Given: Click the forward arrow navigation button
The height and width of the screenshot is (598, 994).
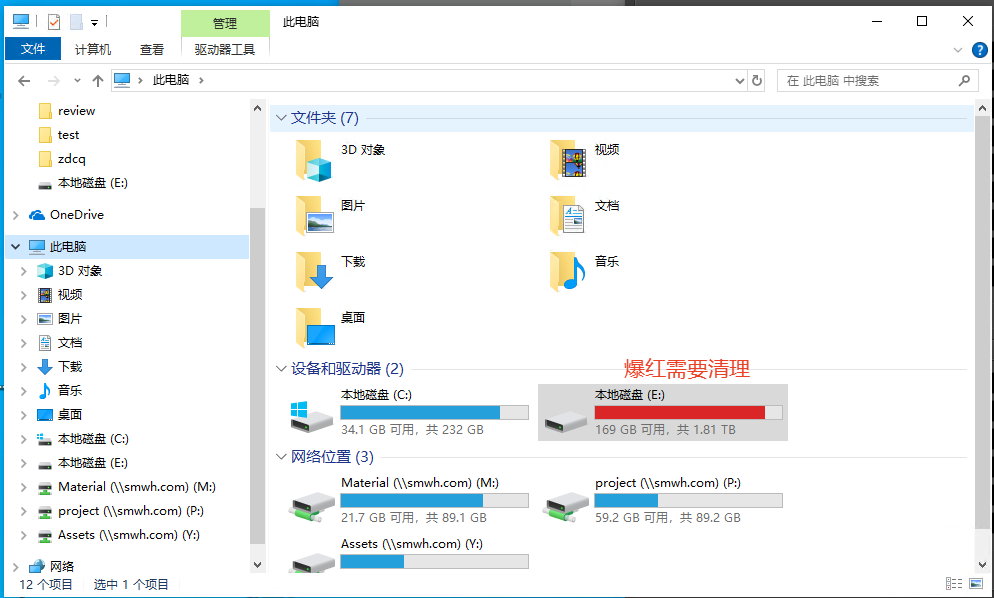Looking at the screenshot, I should (x=54, y=81).
